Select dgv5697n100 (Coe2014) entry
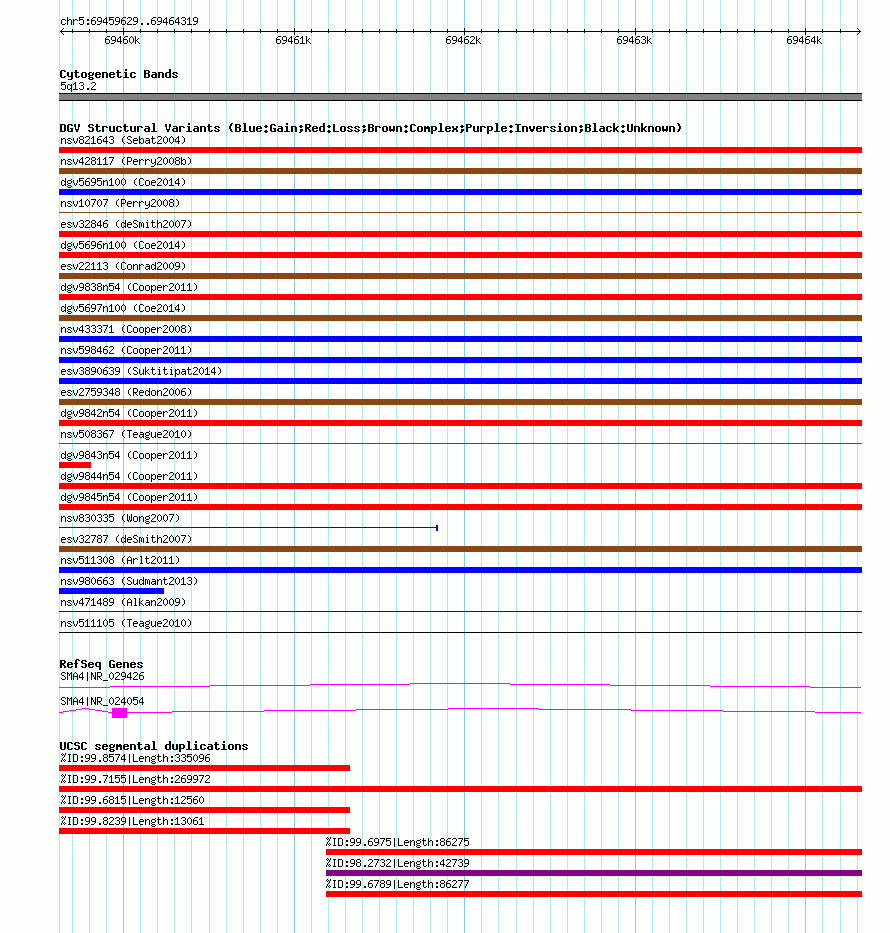Image resolution: width=890 pixels, height=933 pixels. (123, 308)
